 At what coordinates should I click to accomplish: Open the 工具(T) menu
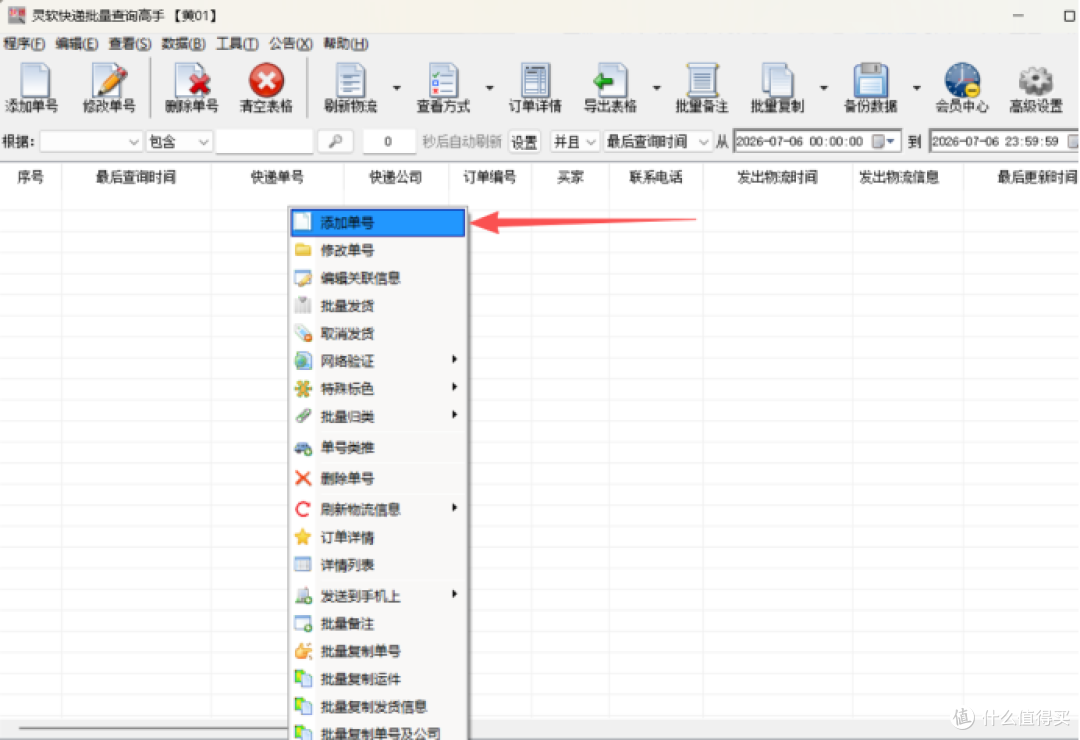[237, 44]
